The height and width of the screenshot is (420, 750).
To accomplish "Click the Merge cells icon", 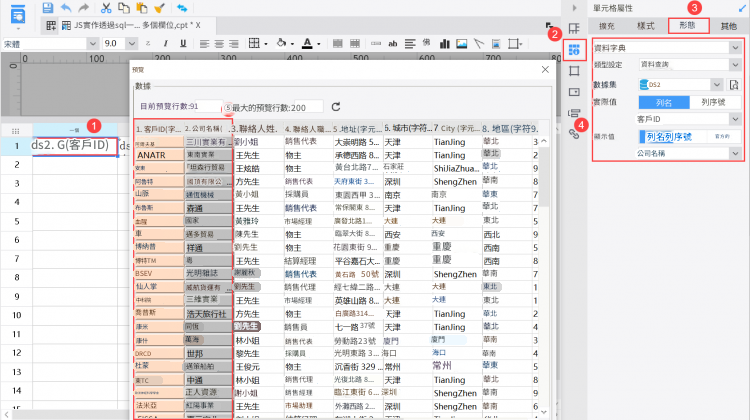I will click(x=337, y=44).
